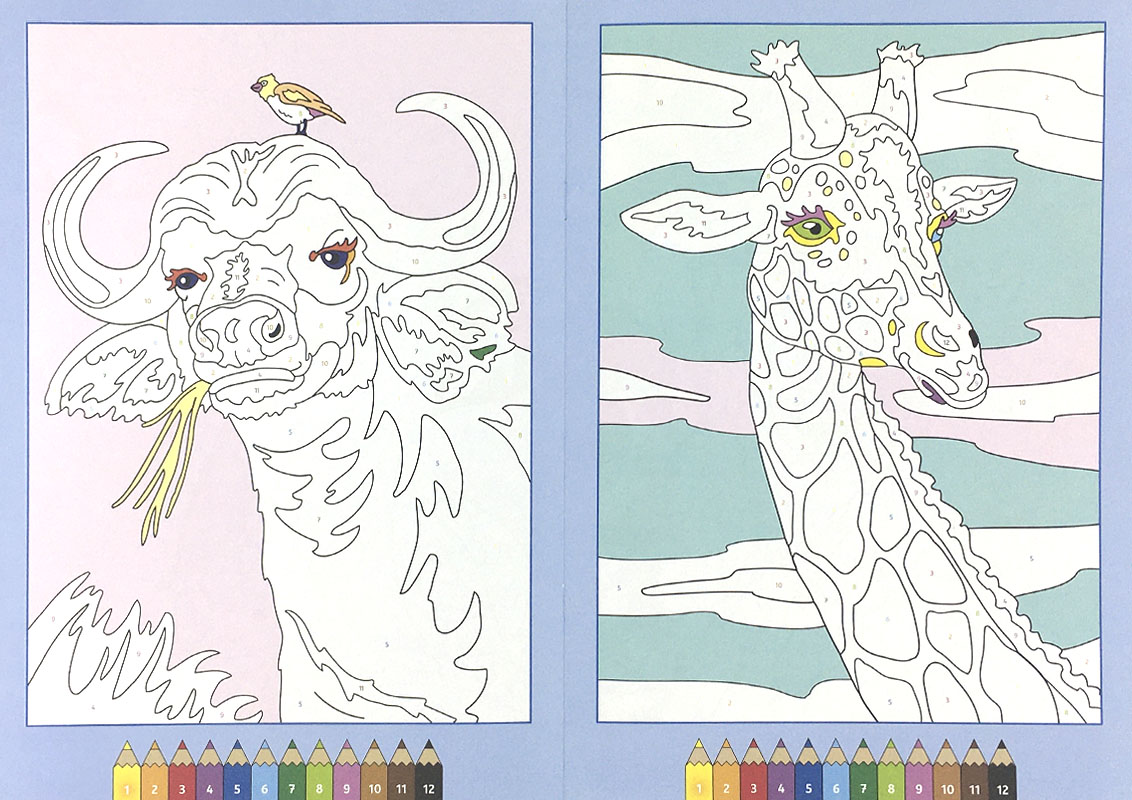1132x800 pixels.
Task: Click brown pencil 11 below the buffalo picture
Action: tap(401, 770)
